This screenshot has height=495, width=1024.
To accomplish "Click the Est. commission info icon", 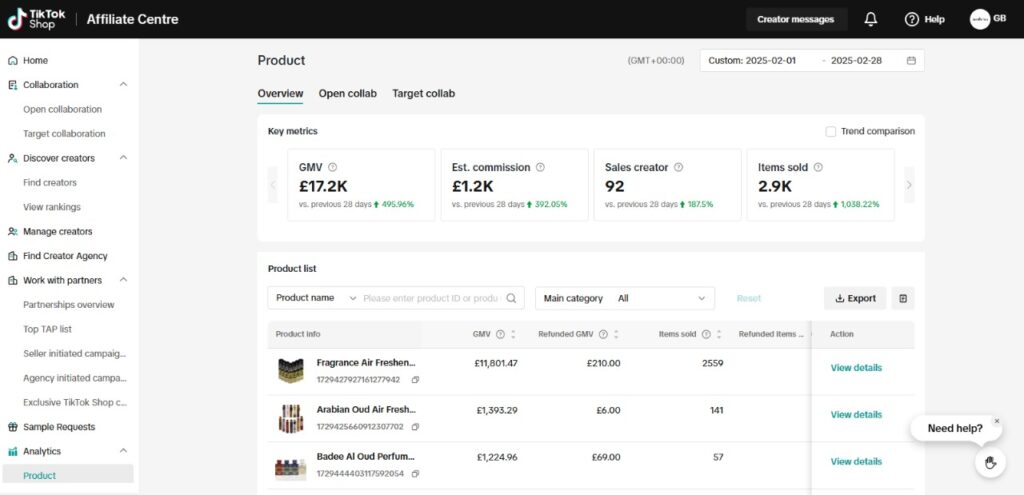I will 540,167.
